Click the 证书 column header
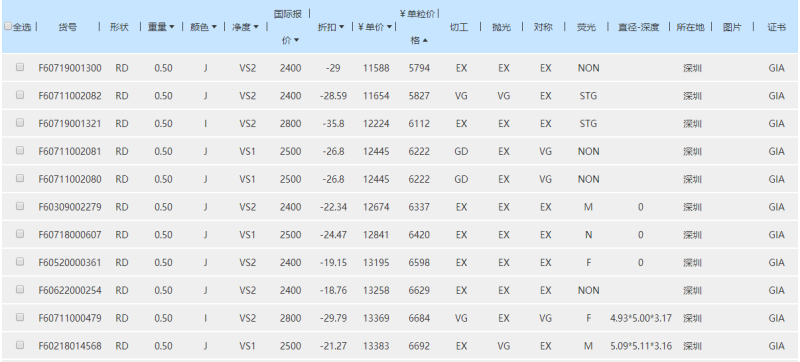 coord(777,27)
